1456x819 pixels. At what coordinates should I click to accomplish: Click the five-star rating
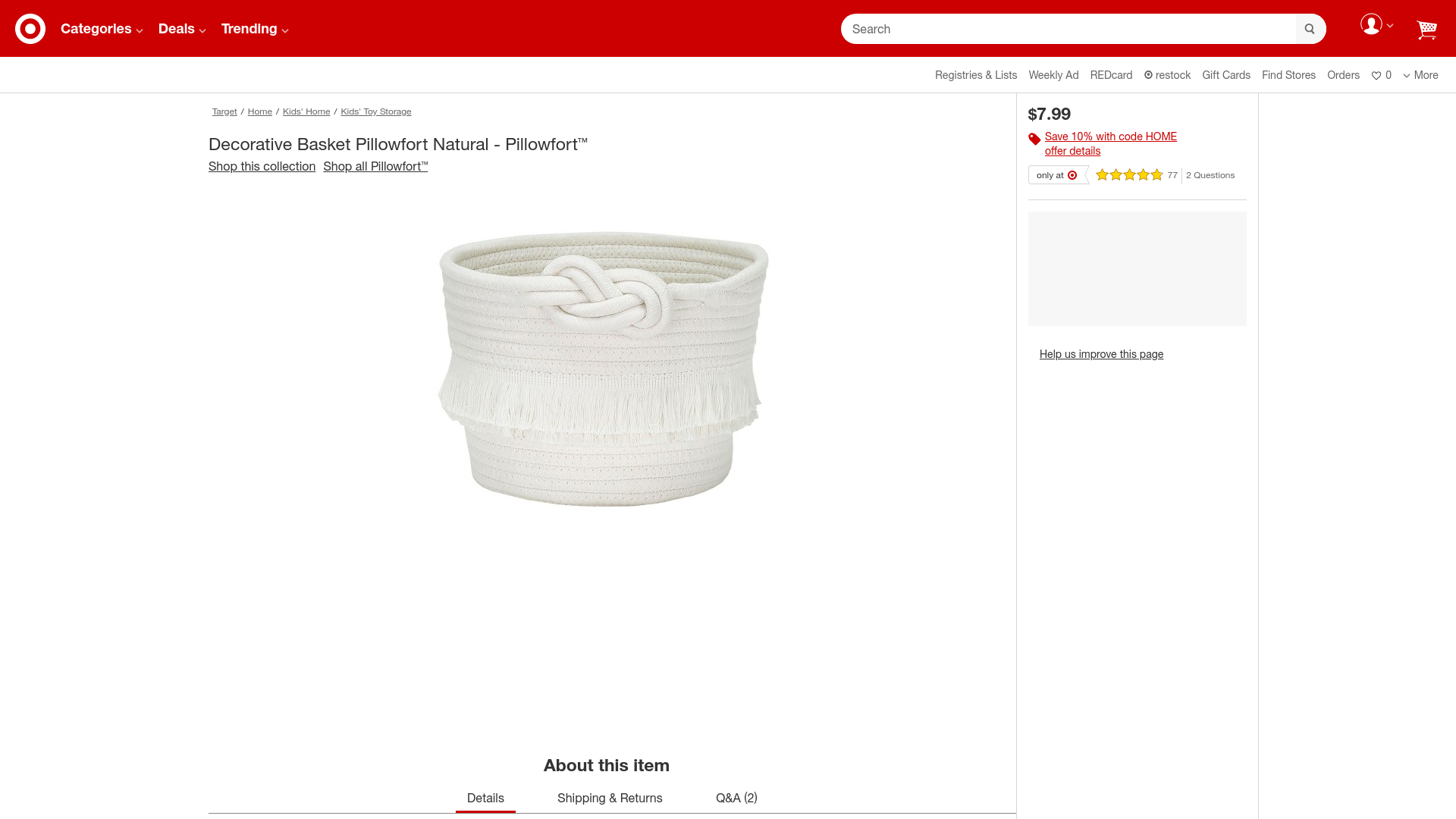[x=1129, y=175]
